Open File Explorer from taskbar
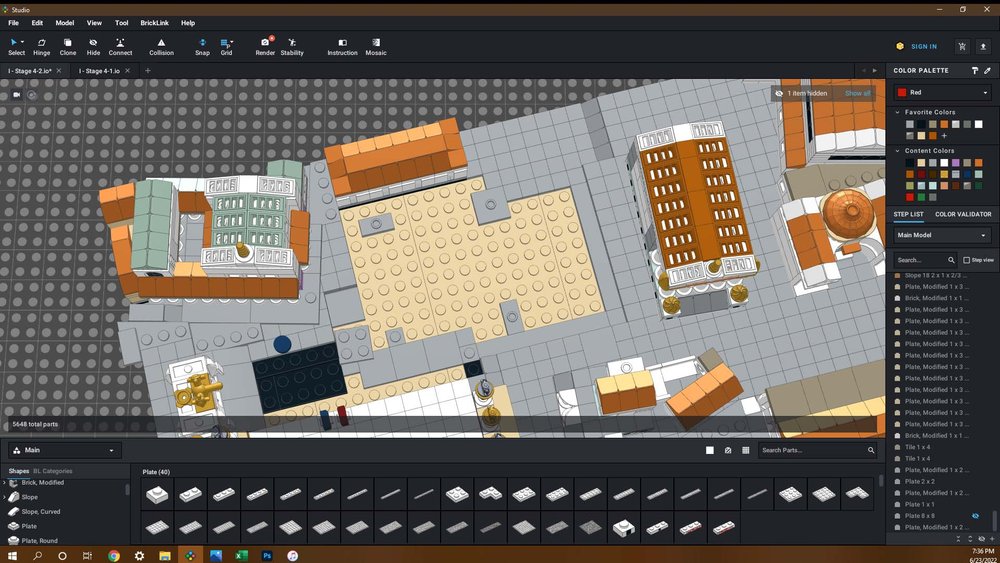 (x=165, y=555)
